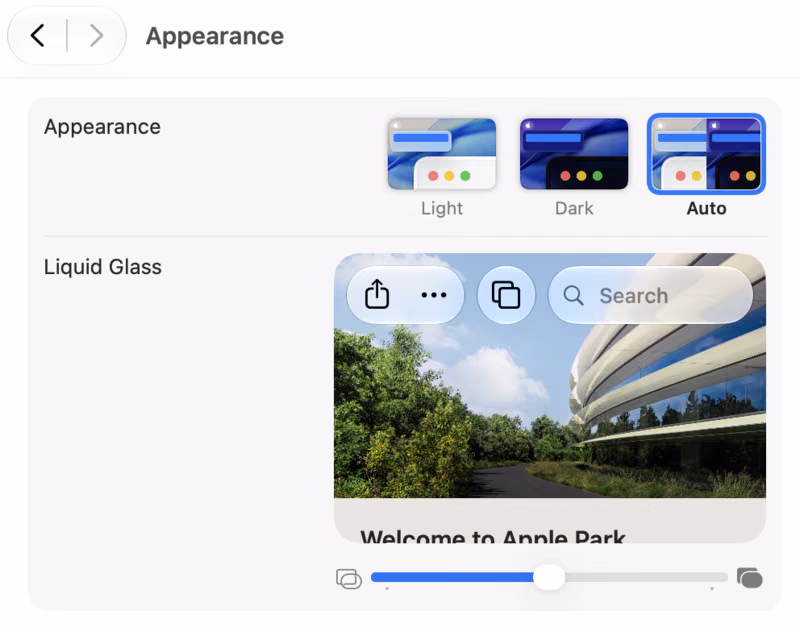Click the magnifying glass search icon
Screen dimensions: 800x632
click(573, 295)
